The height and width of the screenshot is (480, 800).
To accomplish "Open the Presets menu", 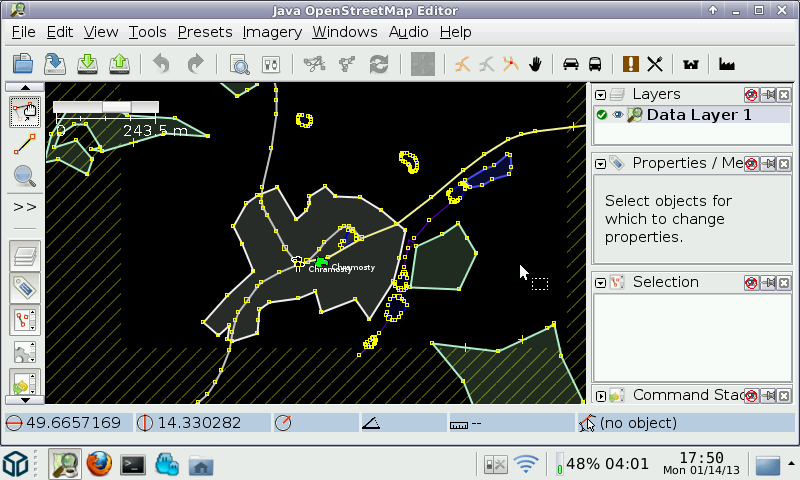I will 205,32.
